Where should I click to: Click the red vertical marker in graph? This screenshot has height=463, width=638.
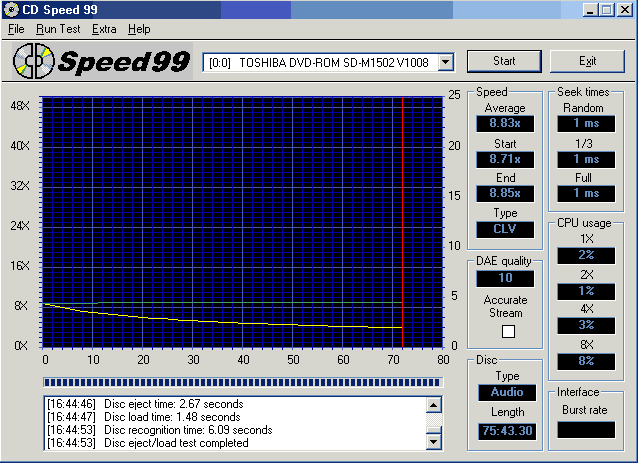402,220
